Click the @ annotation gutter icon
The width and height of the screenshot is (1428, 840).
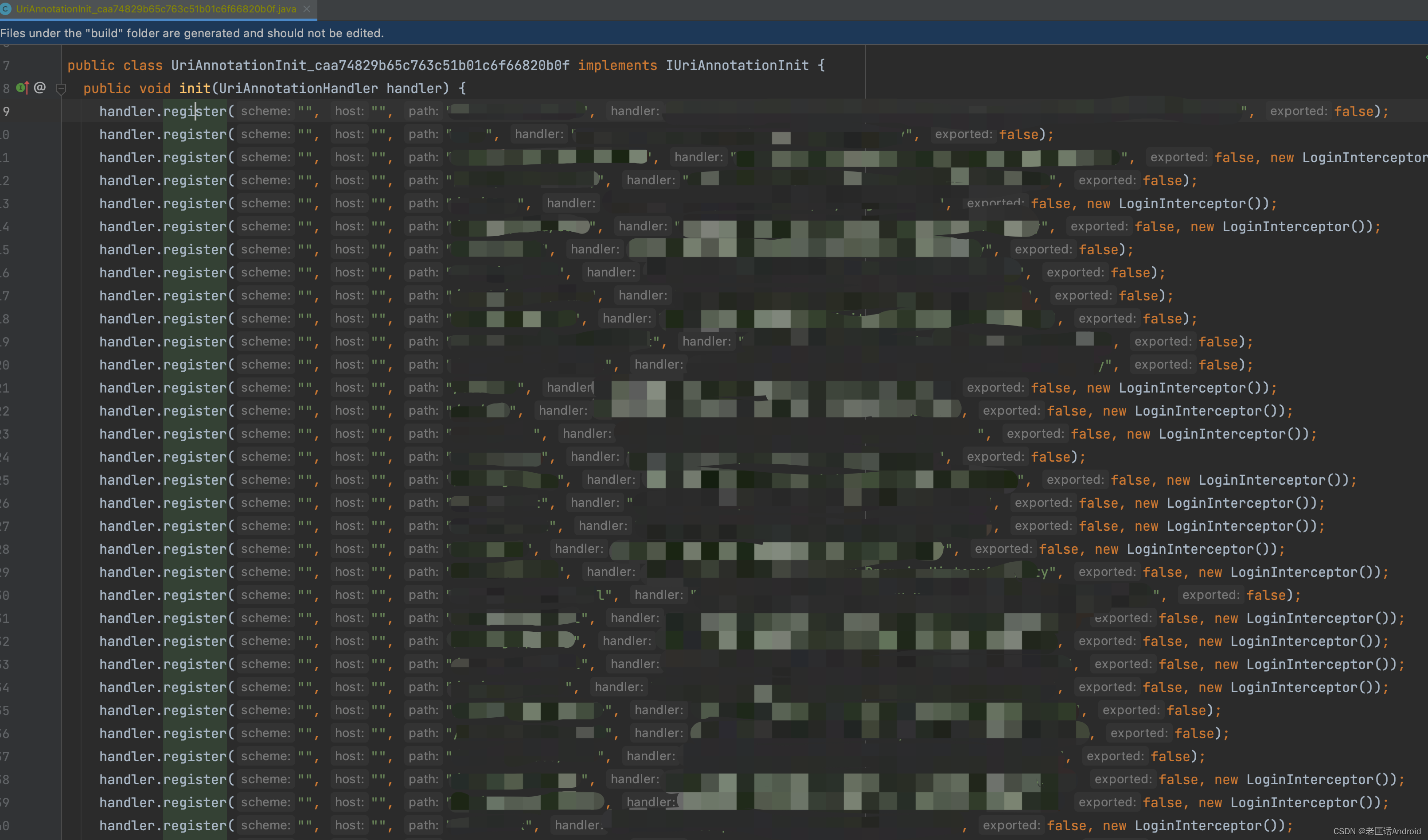tap(40, 87)
